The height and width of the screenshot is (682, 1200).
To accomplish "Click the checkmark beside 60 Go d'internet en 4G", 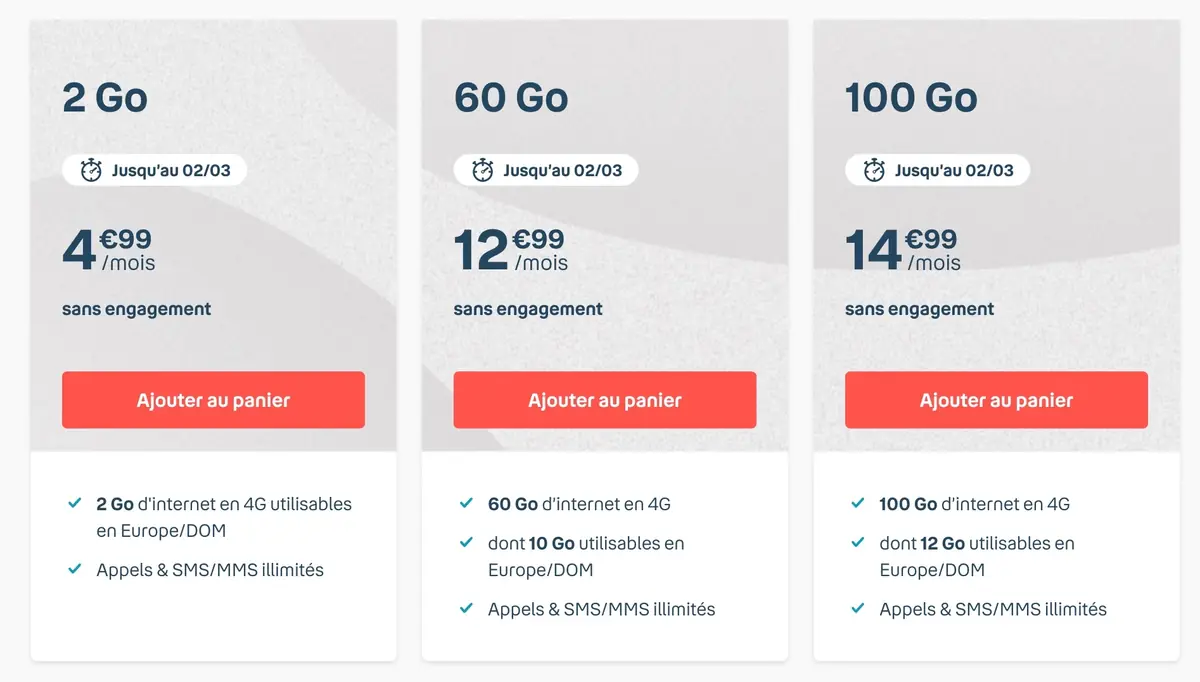I will tap(466, 504).
